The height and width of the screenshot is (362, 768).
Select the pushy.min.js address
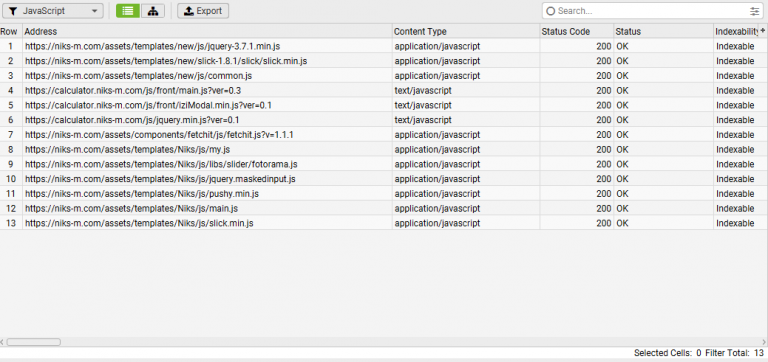[x=142, y=193]
